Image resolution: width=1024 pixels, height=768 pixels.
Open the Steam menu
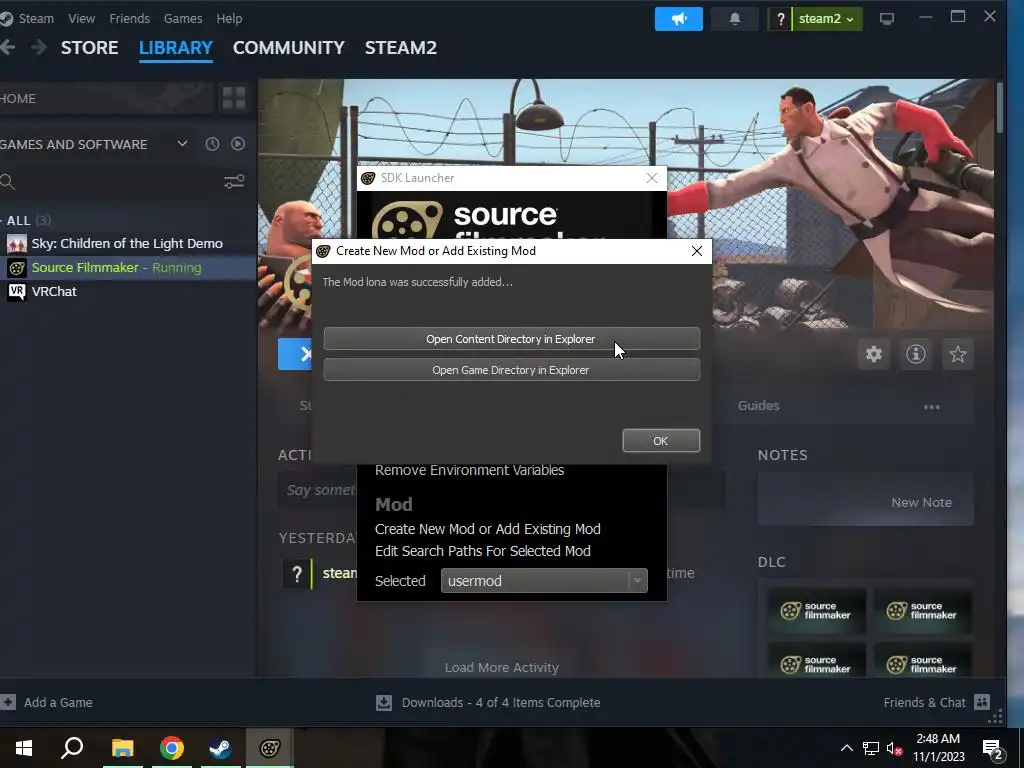pyautogui.click(x=36, y=18)
